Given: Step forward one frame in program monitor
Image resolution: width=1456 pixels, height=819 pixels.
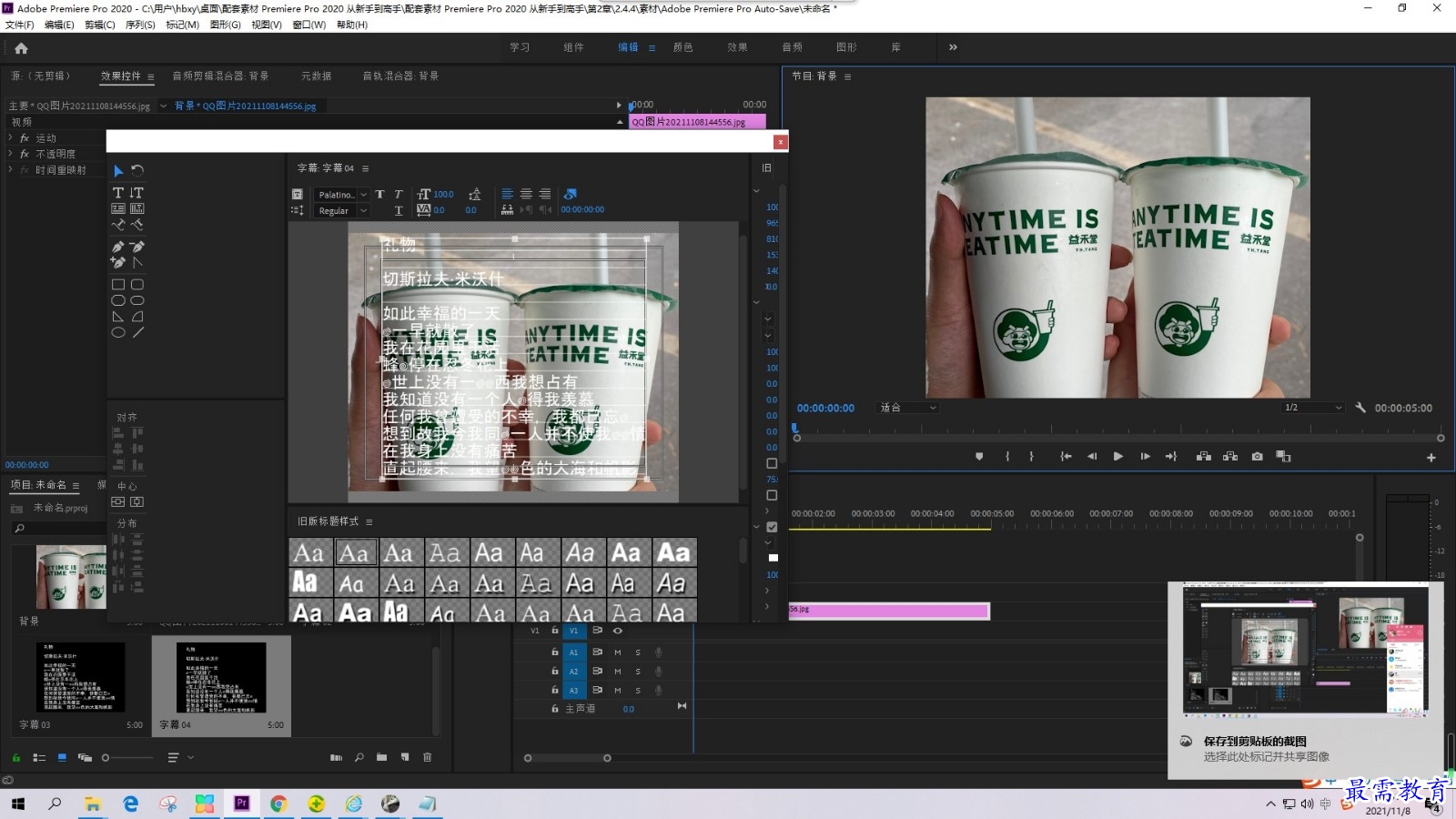Looking at the screenshot, I should coord(1145,457).
